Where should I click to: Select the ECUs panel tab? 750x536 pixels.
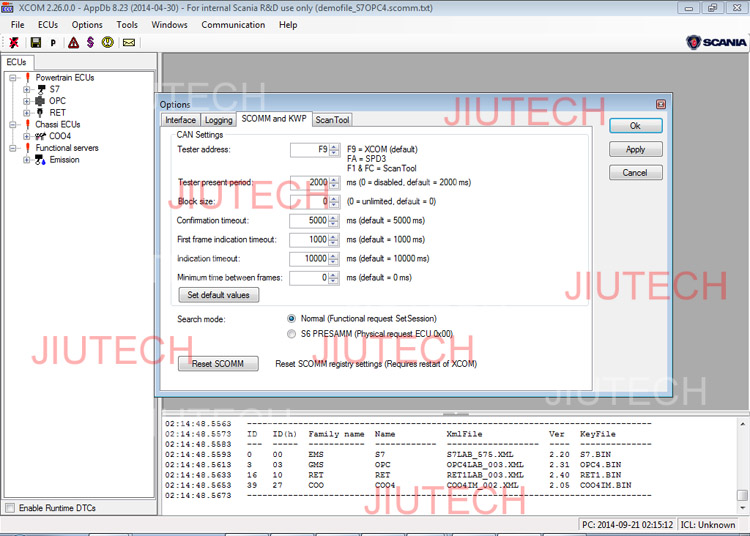tap(17, 62)
